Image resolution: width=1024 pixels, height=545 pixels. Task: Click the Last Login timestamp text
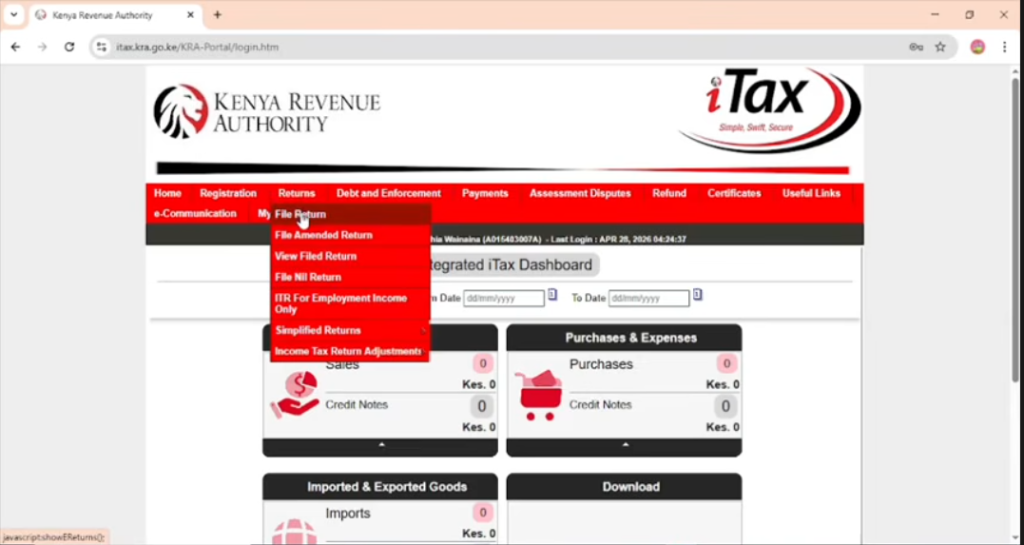coord(618,240)
